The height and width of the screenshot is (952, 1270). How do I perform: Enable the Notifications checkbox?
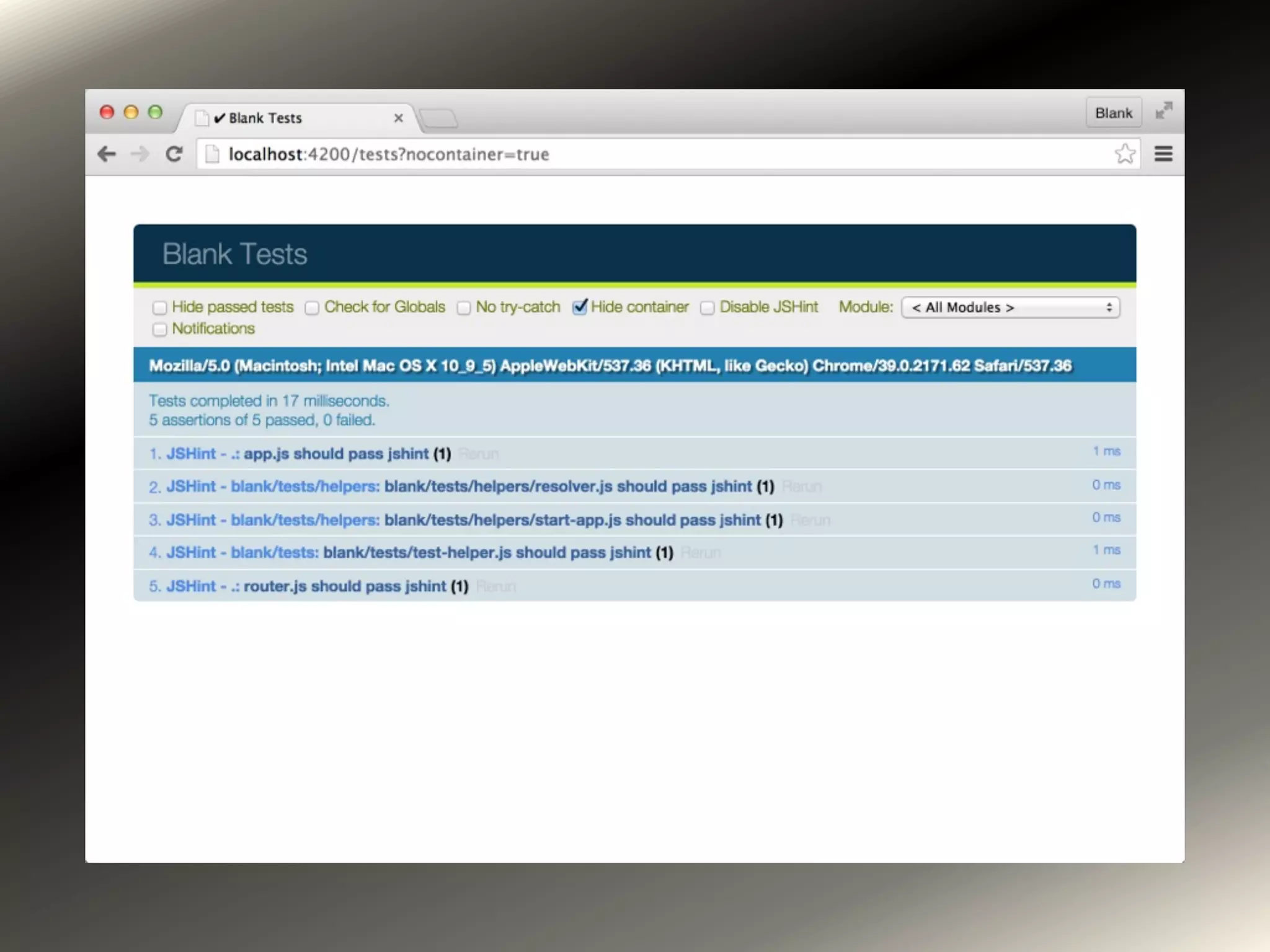pyautogui.click(x=160, y=329)
